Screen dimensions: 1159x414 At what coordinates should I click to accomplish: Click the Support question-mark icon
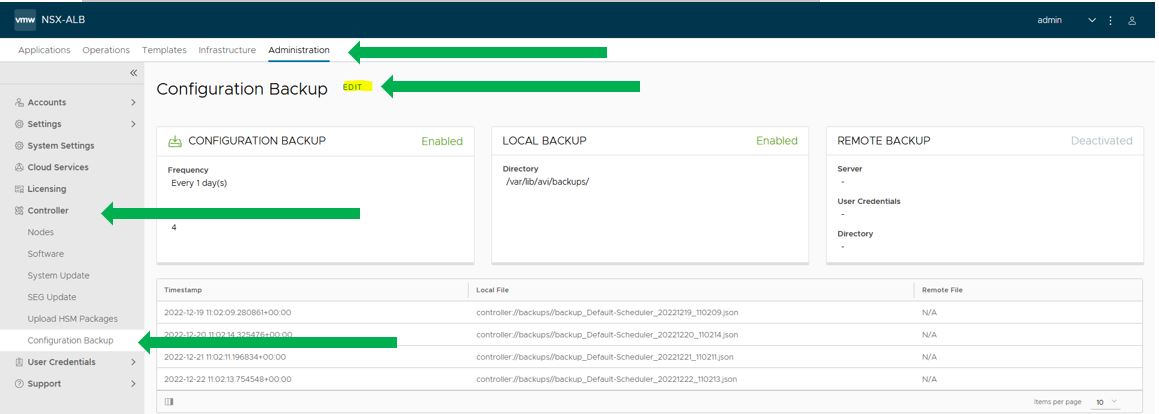point(19,384)
